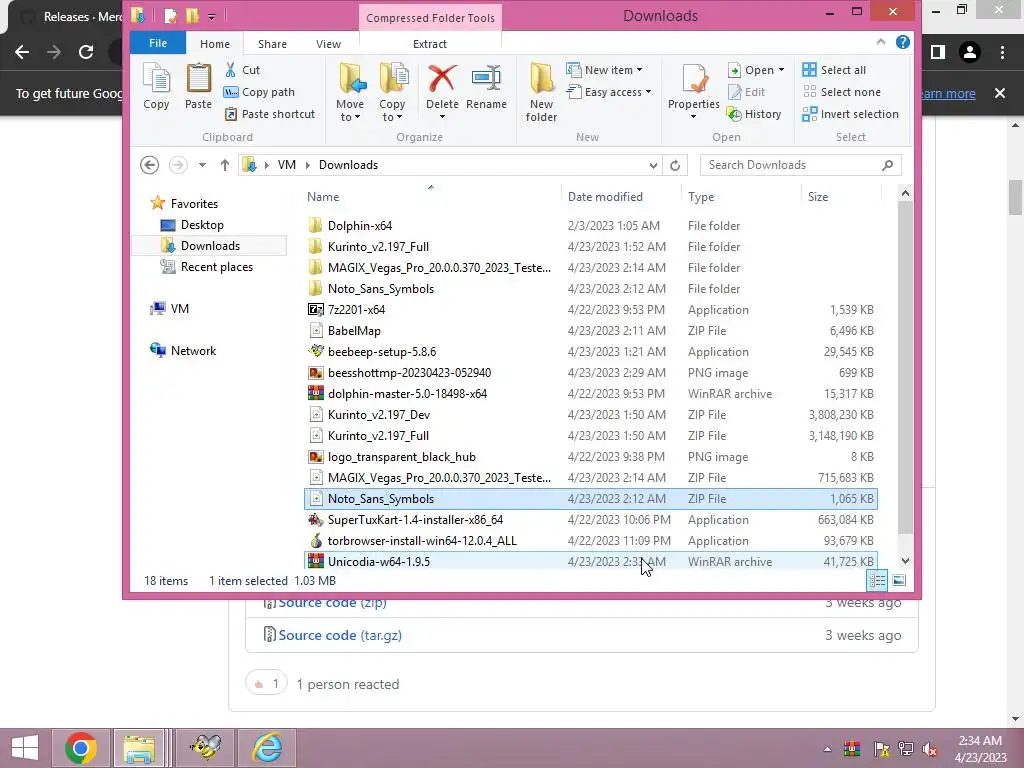Open Internet Explorer from the taskbar
The image size is (1024, 768).
click(268, 748)
